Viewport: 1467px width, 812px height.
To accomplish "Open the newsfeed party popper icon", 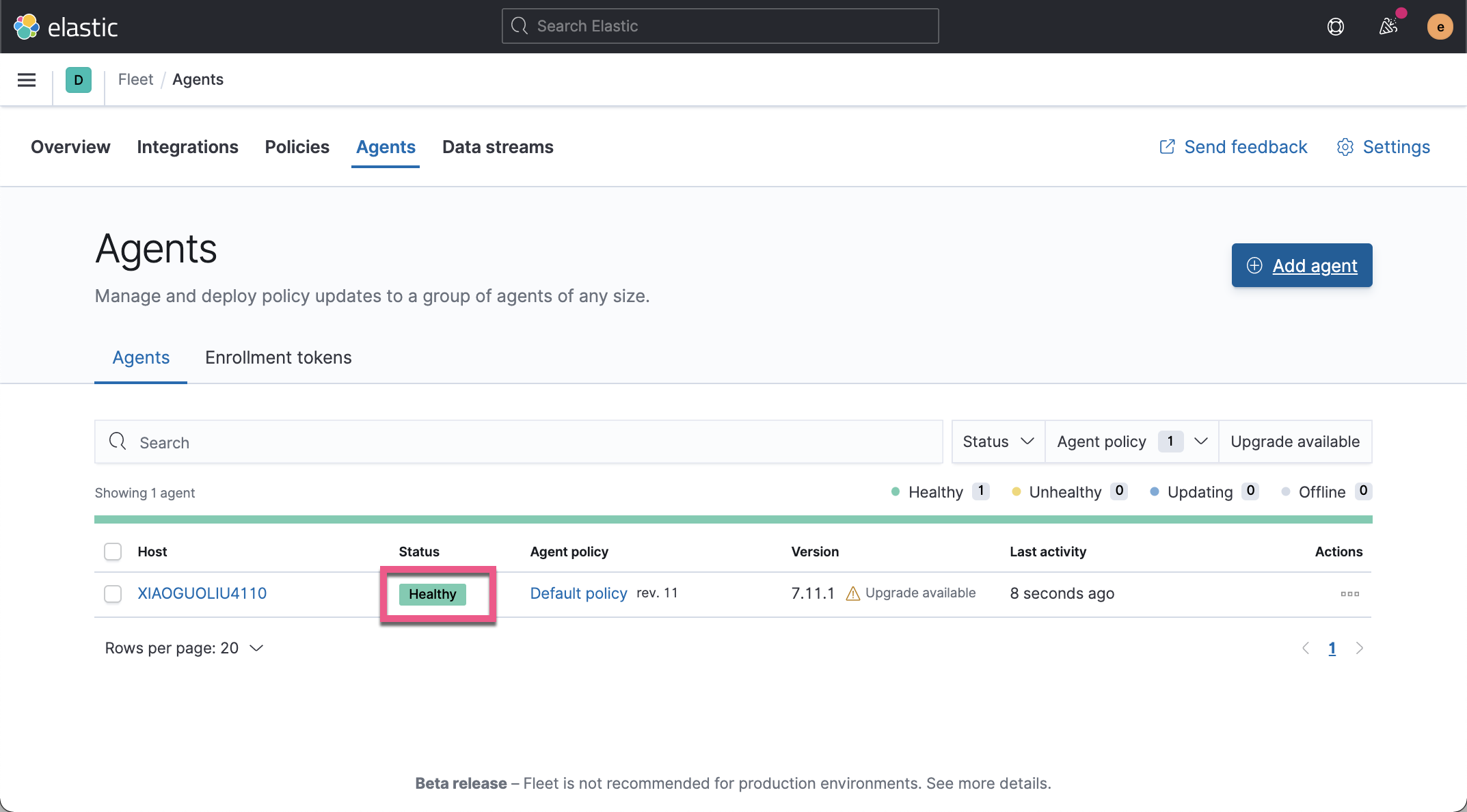I will tap(1388, 26).
